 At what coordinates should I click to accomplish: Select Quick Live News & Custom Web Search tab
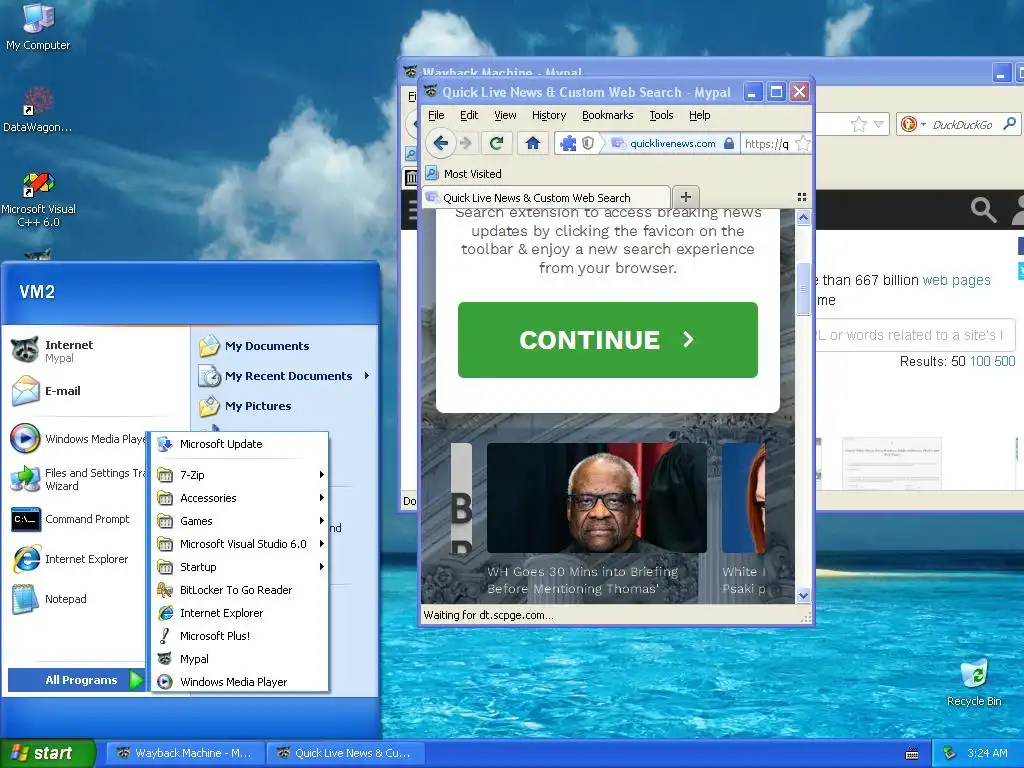tap(546, 197)
